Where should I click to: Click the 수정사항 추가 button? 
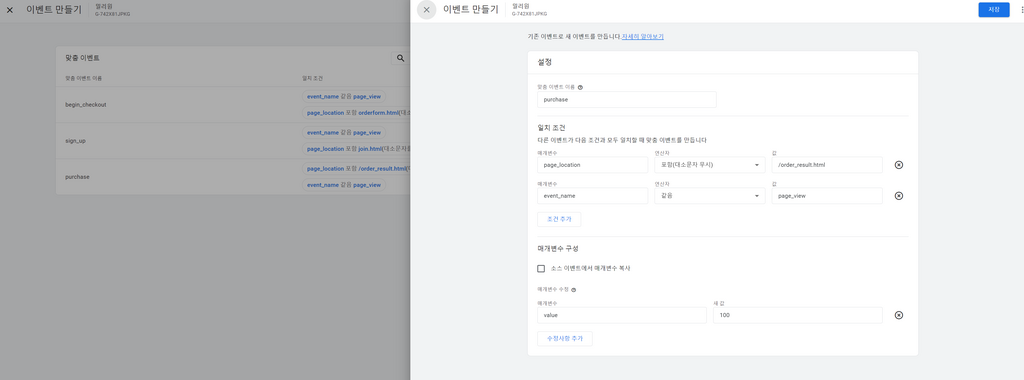565,339
